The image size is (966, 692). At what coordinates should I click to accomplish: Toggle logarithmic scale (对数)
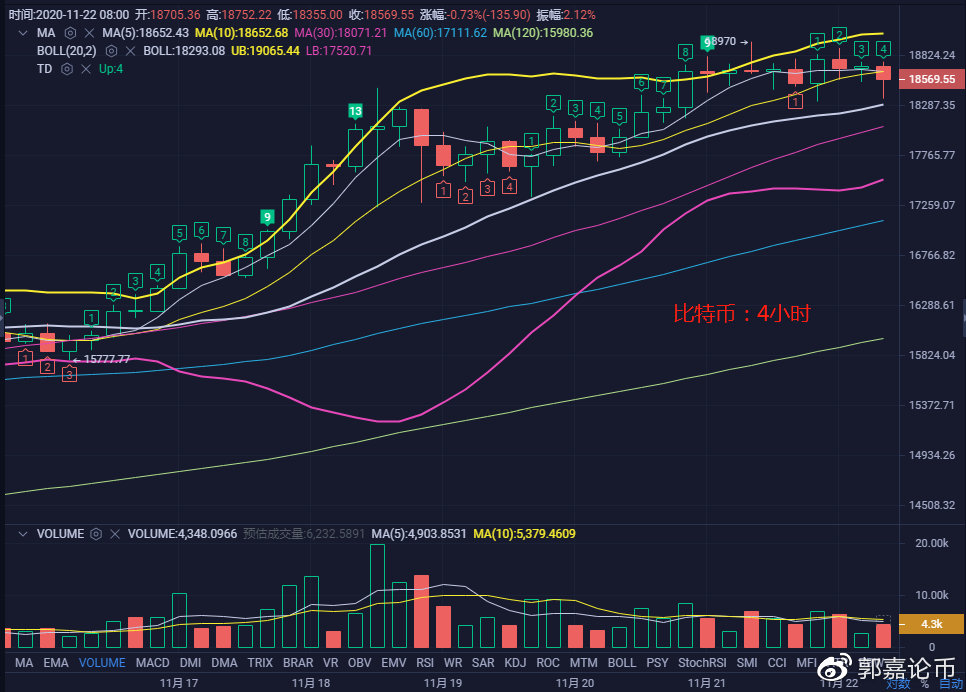pos(897,685)
